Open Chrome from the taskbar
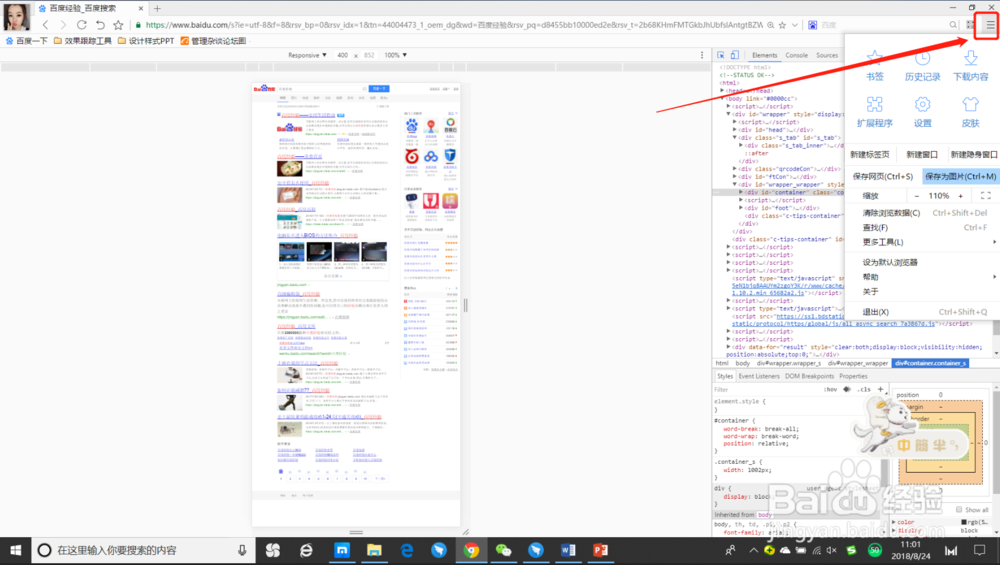This screenshot has width=1000, height=565. point(471,550)
